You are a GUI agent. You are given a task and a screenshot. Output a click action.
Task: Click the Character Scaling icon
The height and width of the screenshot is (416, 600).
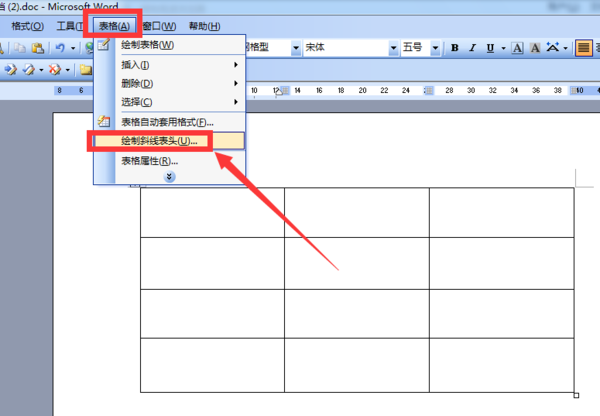coord(553,47)
